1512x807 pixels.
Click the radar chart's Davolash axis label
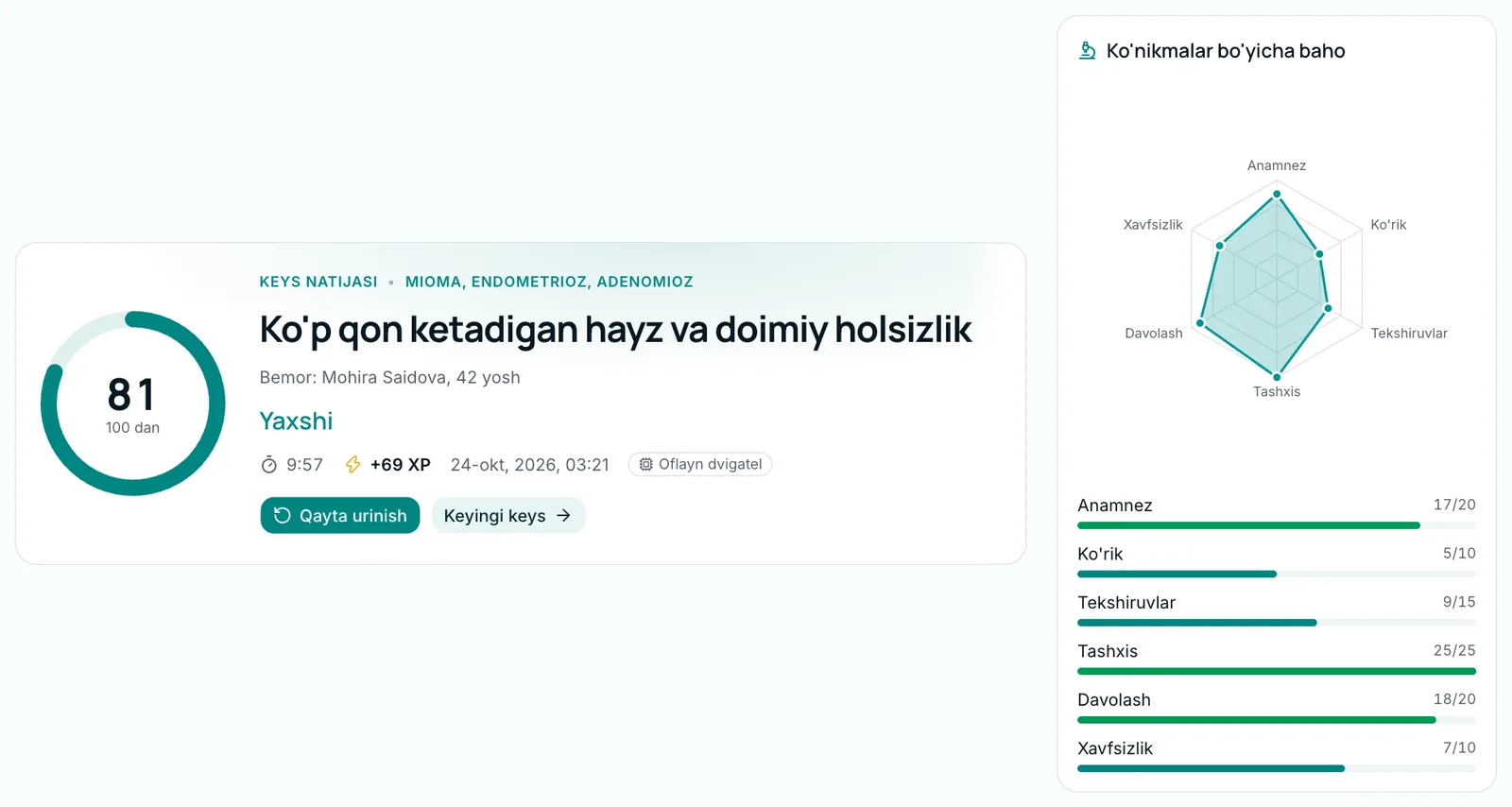coord(1154,333)
